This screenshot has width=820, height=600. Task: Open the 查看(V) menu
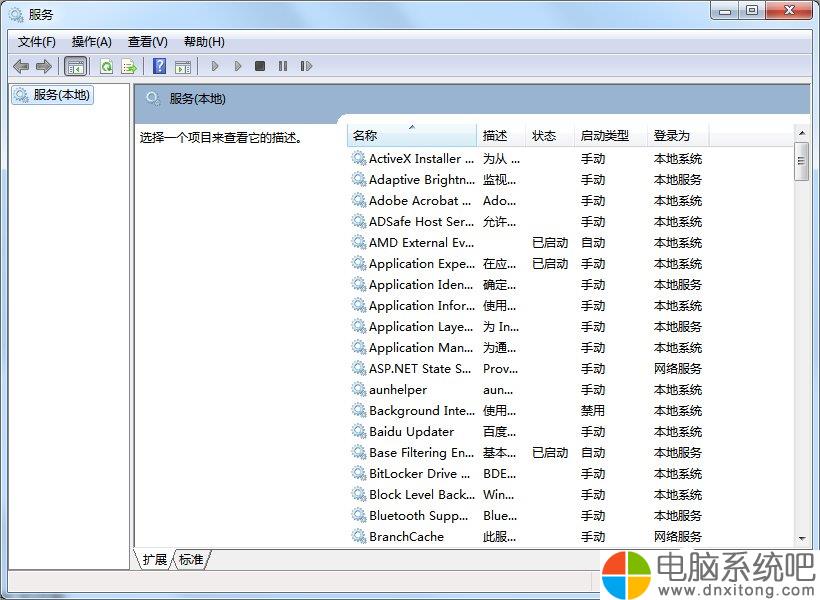coord(147,42)
